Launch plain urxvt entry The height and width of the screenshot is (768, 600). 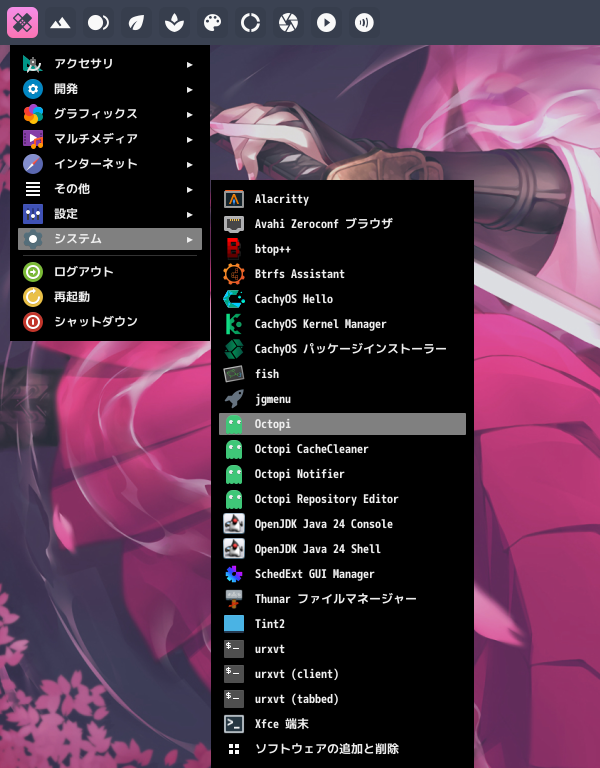click(x=342, y=649)
